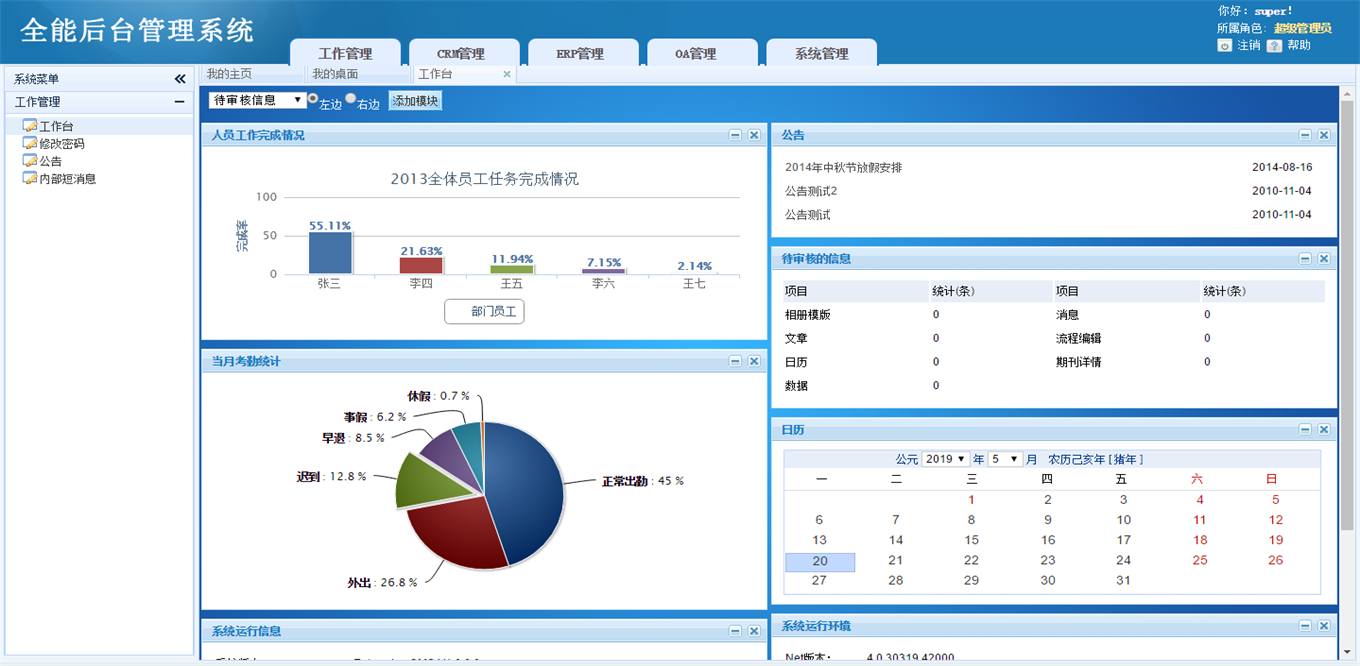Close the 工作台 tab with its X

pyautogui.click(x=507, y=74)
